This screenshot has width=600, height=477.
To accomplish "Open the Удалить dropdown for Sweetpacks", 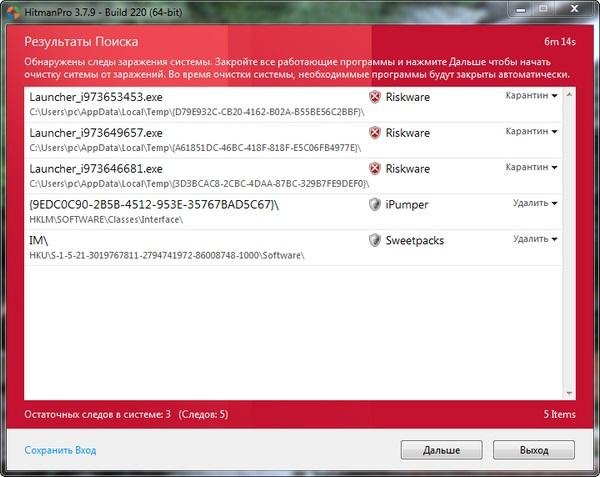I will pos(535,239).
